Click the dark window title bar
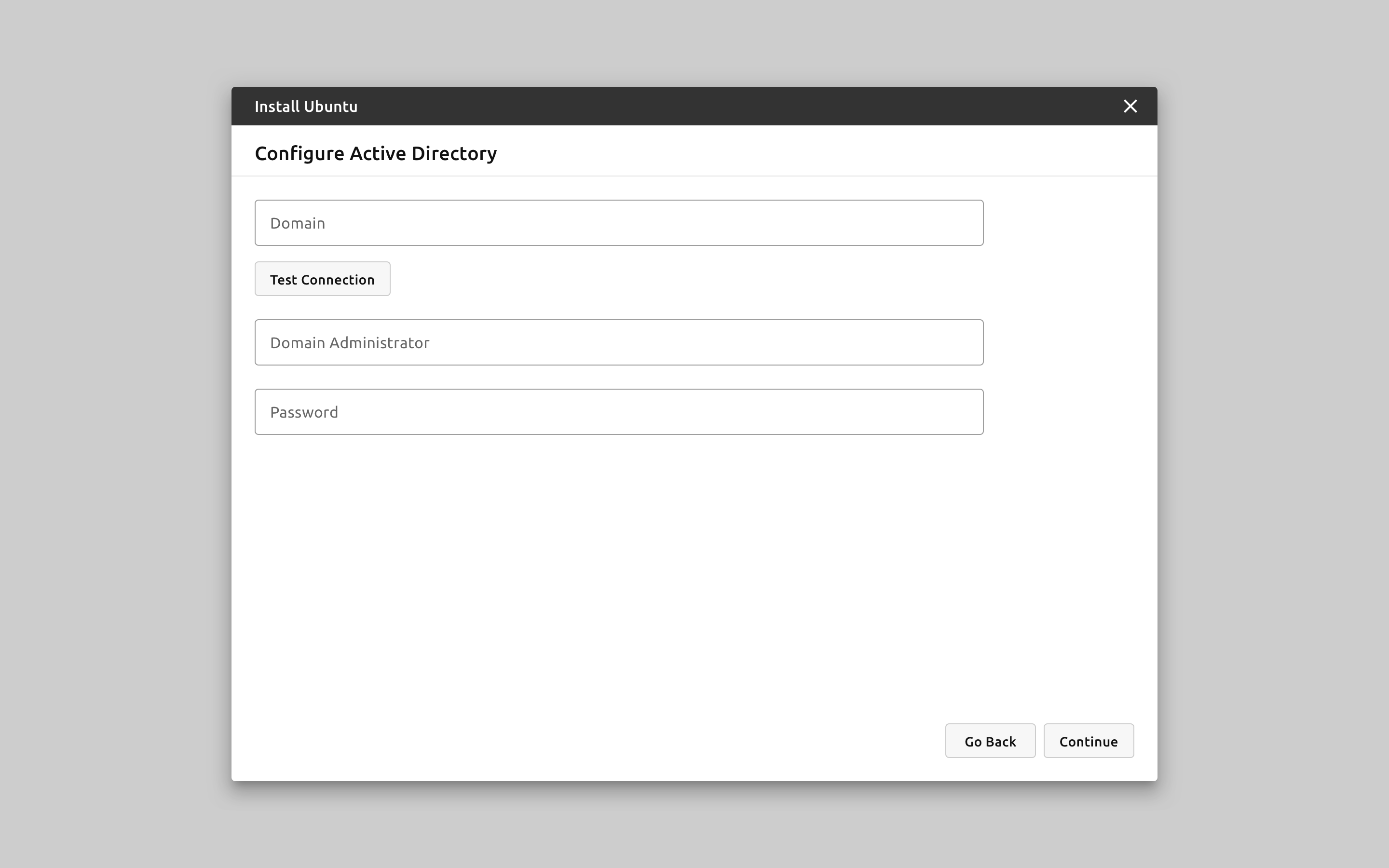This screenshot has width=1389, height=868. pyautogui.click(x=689, y=106)
